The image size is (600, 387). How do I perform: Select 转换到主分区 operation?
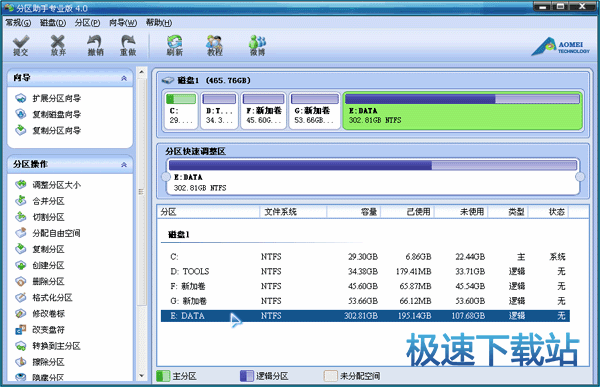click(x=48, y=346)
